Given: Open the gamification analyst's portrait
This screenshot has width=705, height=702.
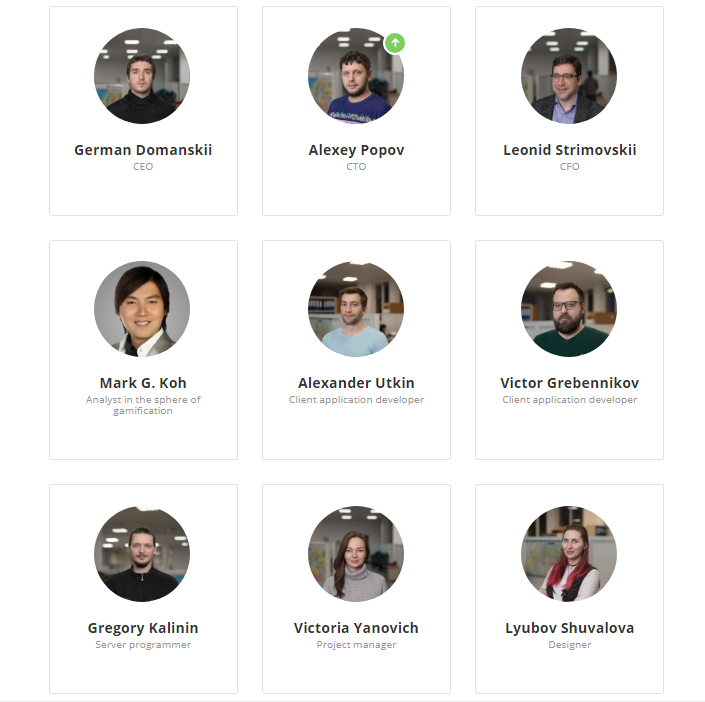Looking at the screenshot, I should (x=142, y=309).
